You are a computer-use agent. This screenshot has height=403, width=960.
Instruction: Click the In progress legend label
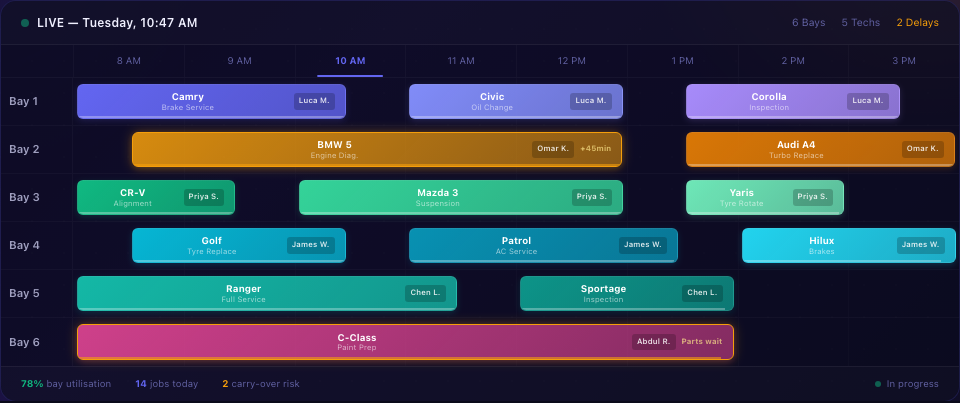912,384
